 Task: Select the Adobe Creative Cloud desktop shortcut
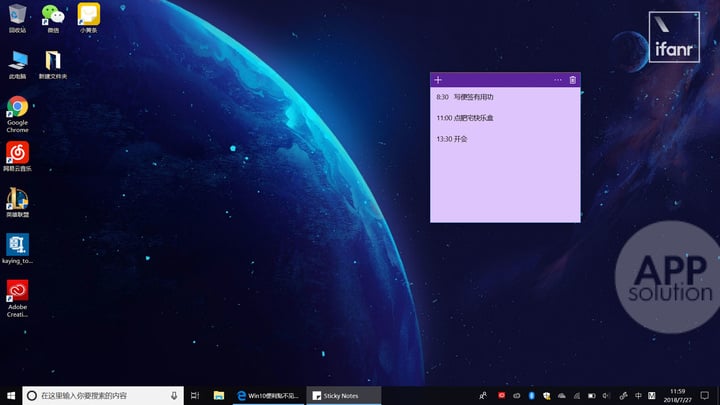point(17,298)
